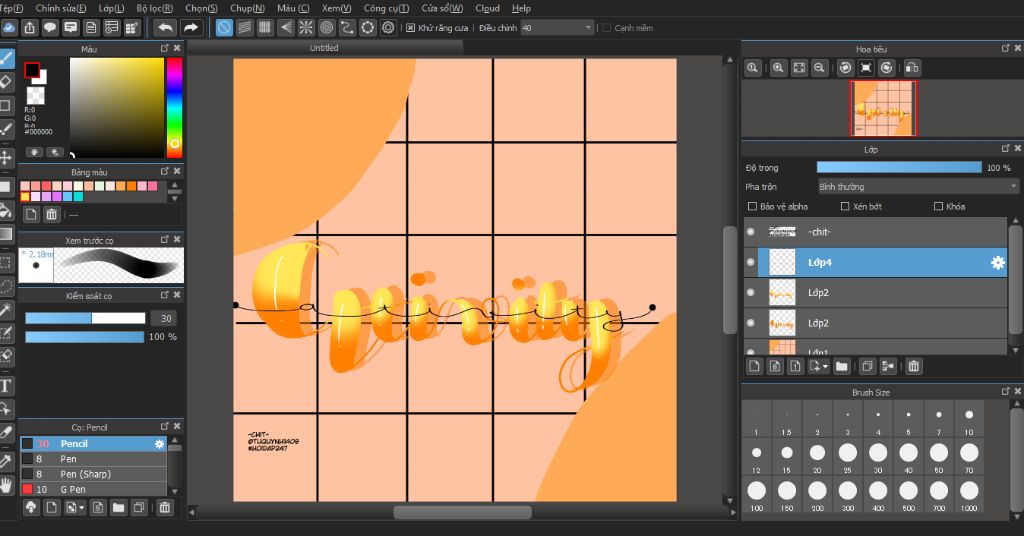
Task: Open the Chỉnh sửa menu
Action: click(61, 8)
